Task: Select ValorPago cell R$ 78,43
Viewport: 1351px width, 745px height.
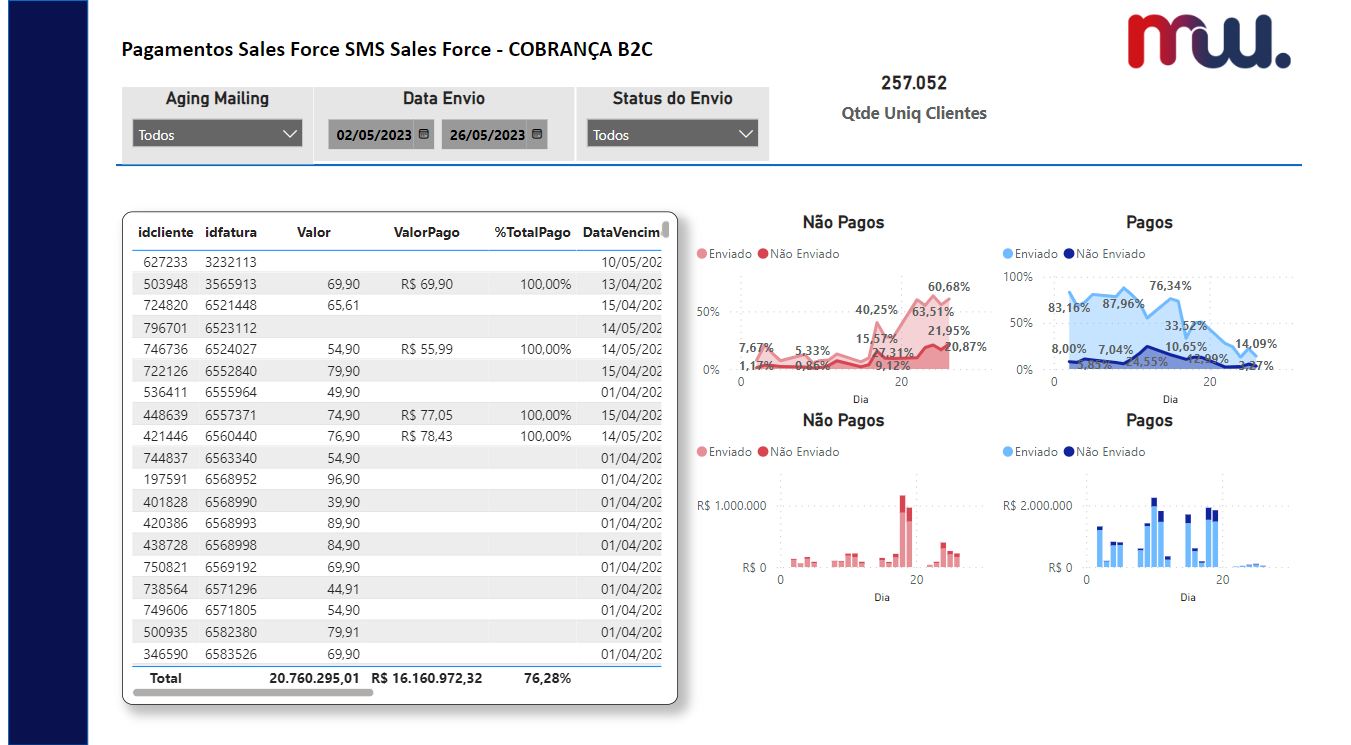Action: coord(427,436)
